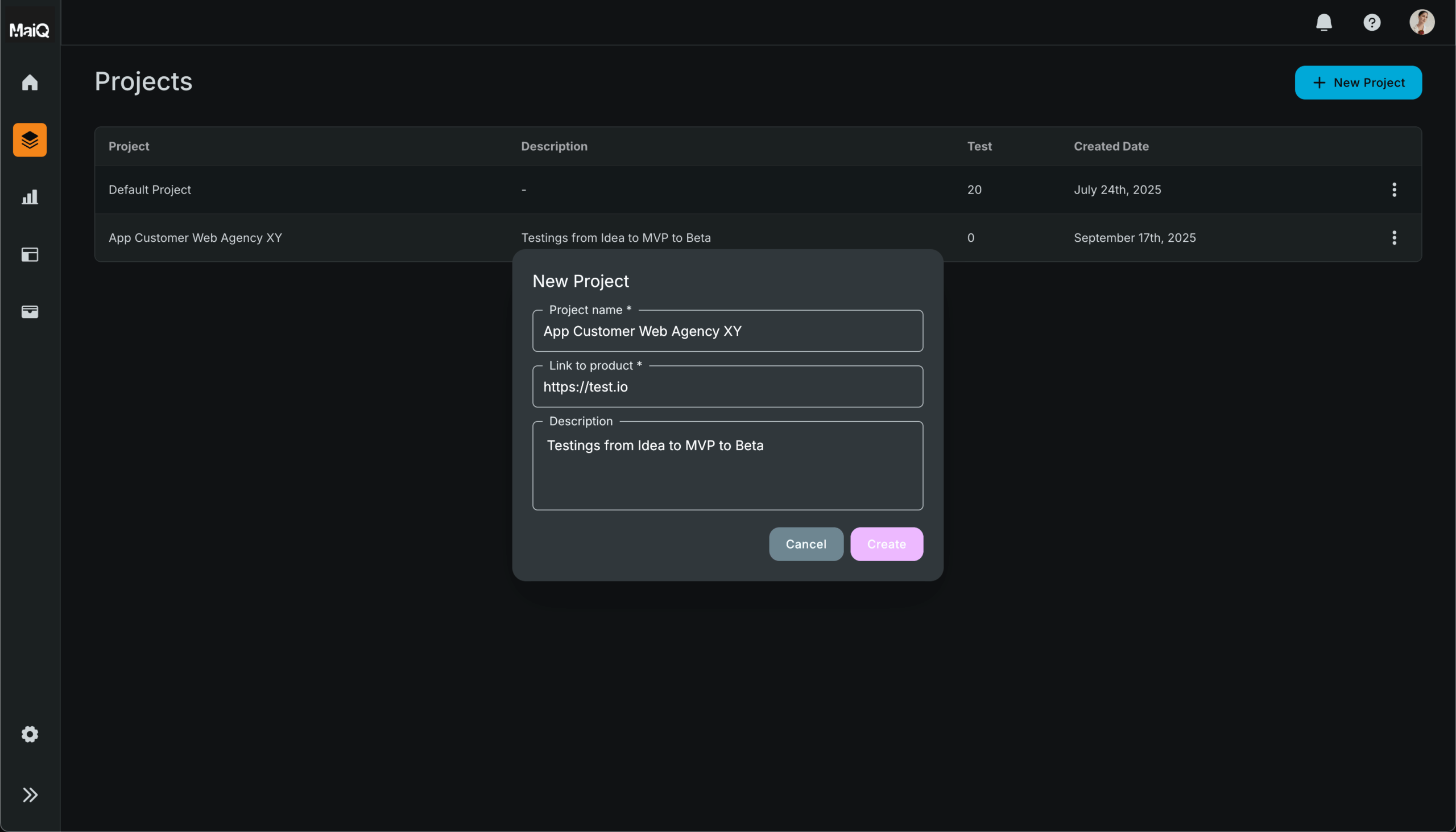Open Default Project options menu
Screen dimensions: 1456x832
coord(1394,190)
